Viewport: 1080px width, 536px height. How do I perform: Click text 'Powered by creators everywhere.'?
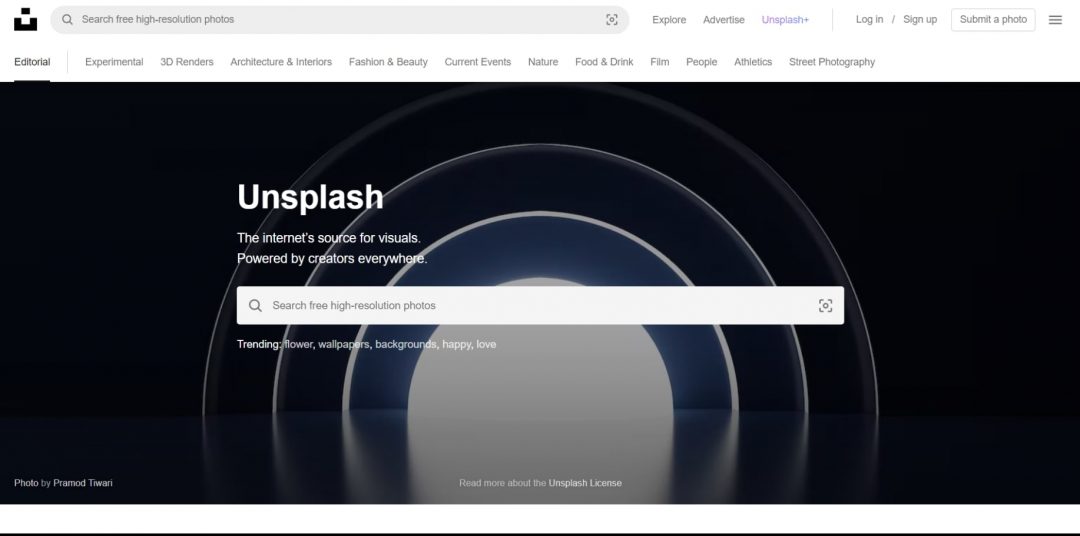[332, 258]
